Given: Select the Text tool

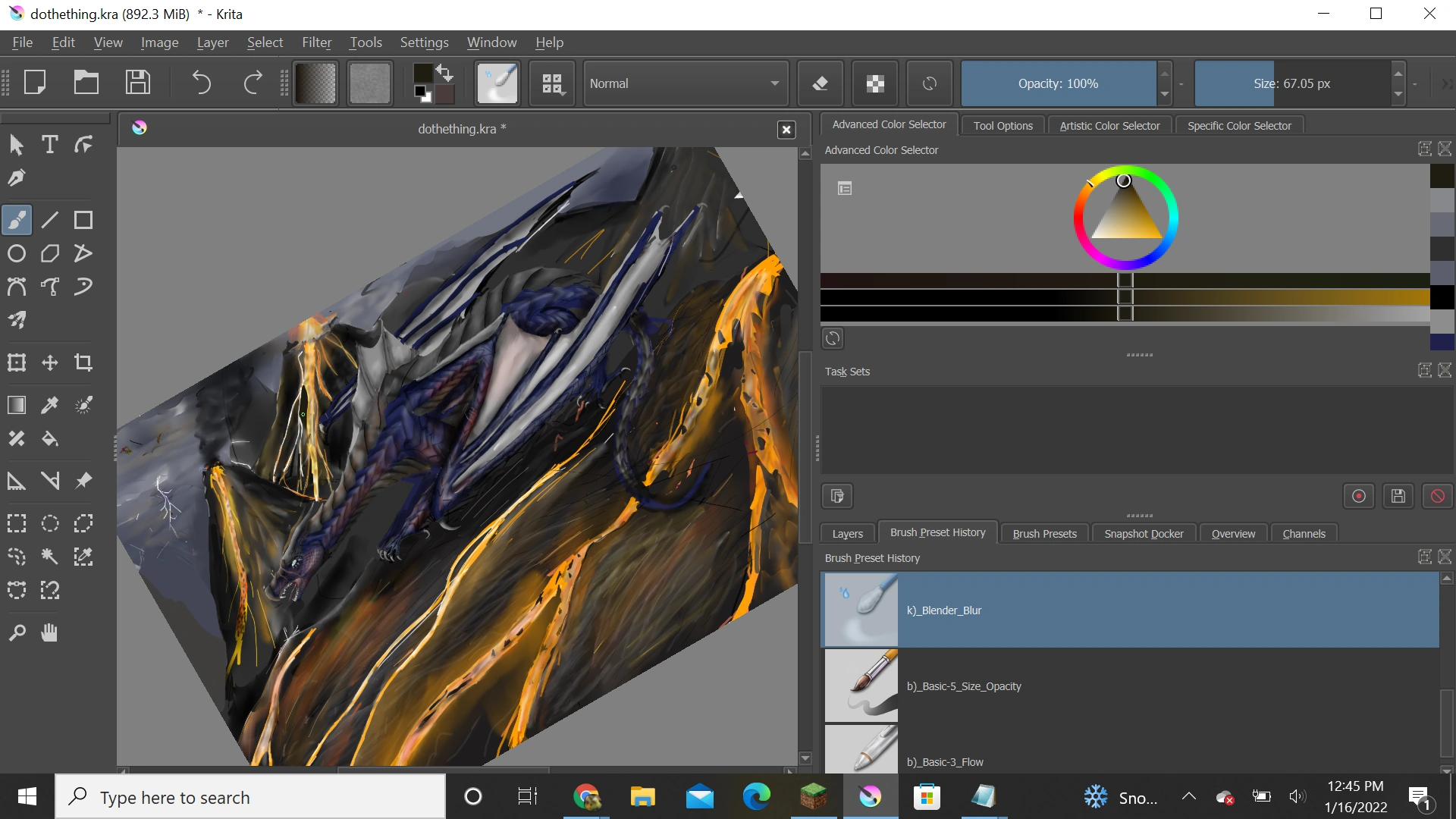Looking at the screenshot, I should point(50,145).
